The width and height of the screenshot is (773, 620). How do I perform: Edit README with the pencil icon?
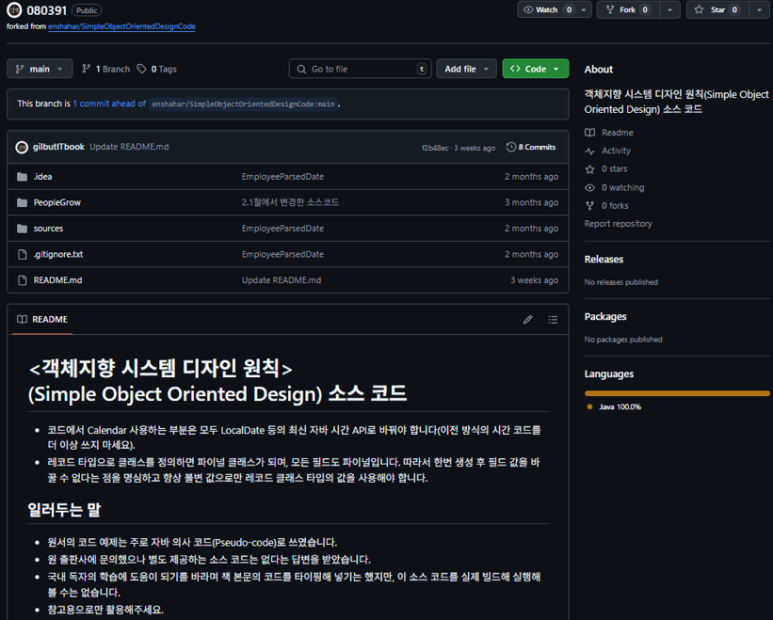tap(527, 320)
